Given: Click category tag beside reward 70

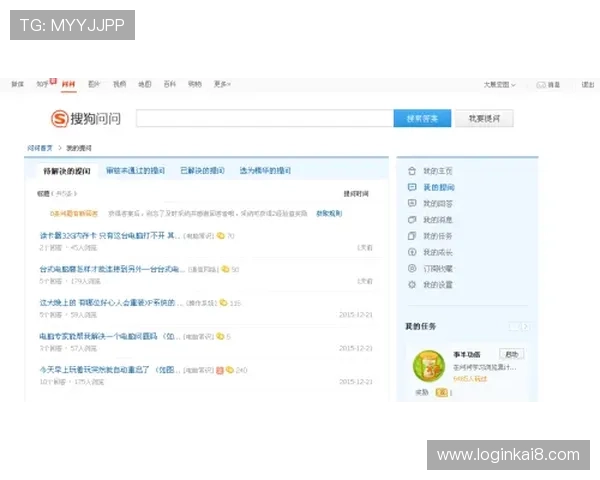Looking at the screenshot, I should click(x=199, y=236).
